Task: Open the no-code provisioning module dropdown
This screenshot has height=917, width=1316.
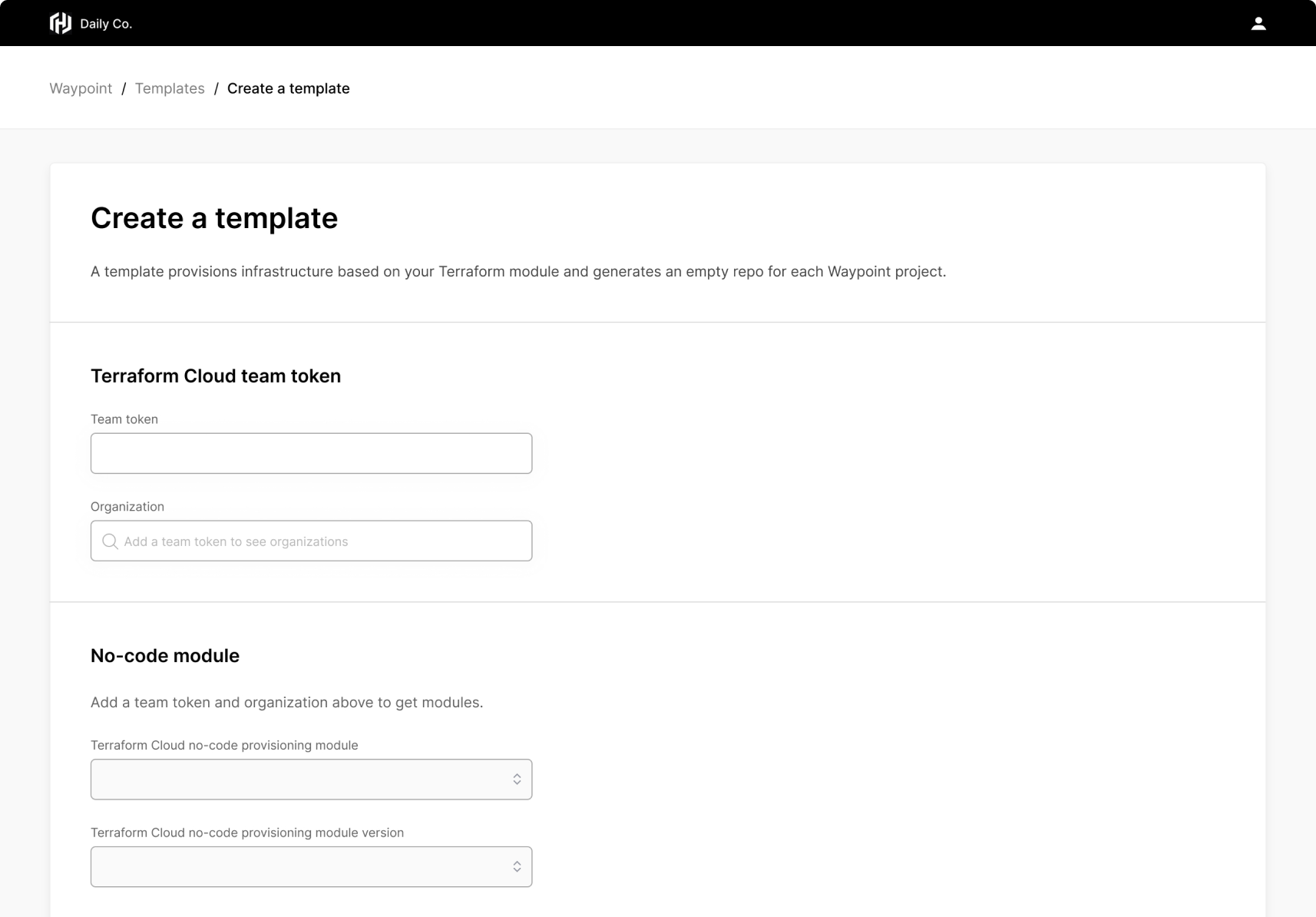Action: [311, 780]
